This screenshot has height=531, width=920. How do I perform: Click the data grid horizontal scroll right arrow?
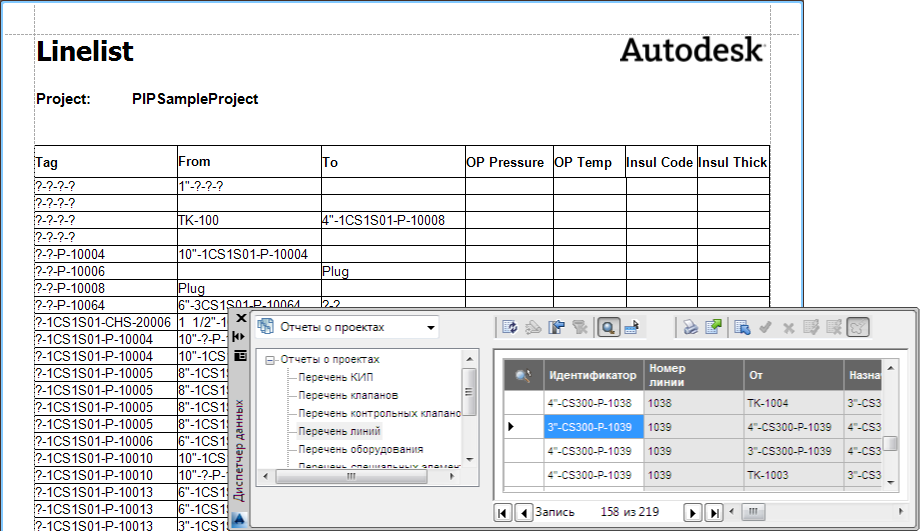click(x=901, y=512)
